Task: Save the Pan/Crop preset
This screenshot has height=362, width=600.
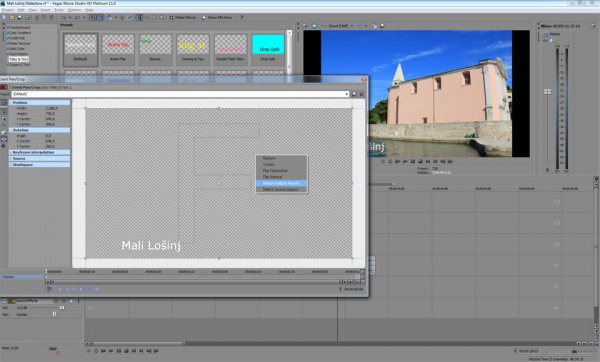Action: tap(354, 94)
